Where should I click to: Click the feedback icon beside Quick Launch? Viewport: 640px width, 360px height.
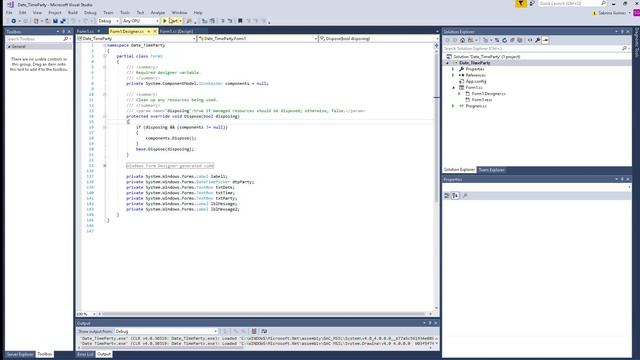point(532,4)
